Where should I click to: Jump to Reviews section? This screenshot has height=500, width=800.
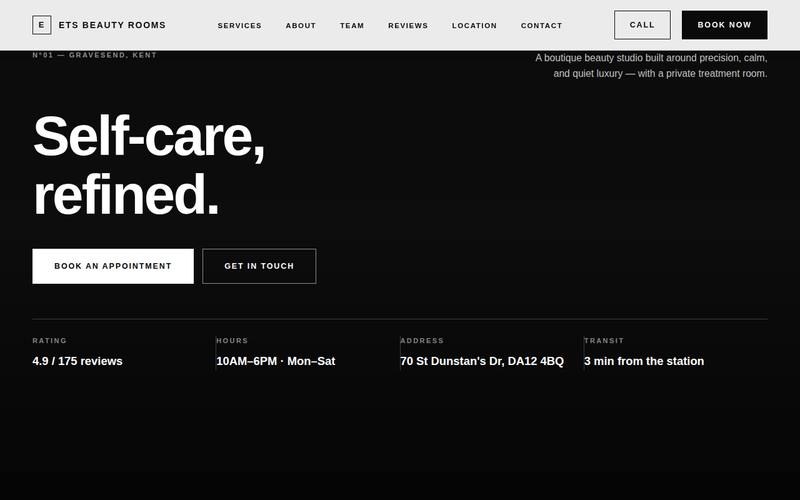(x=408, y=26)
